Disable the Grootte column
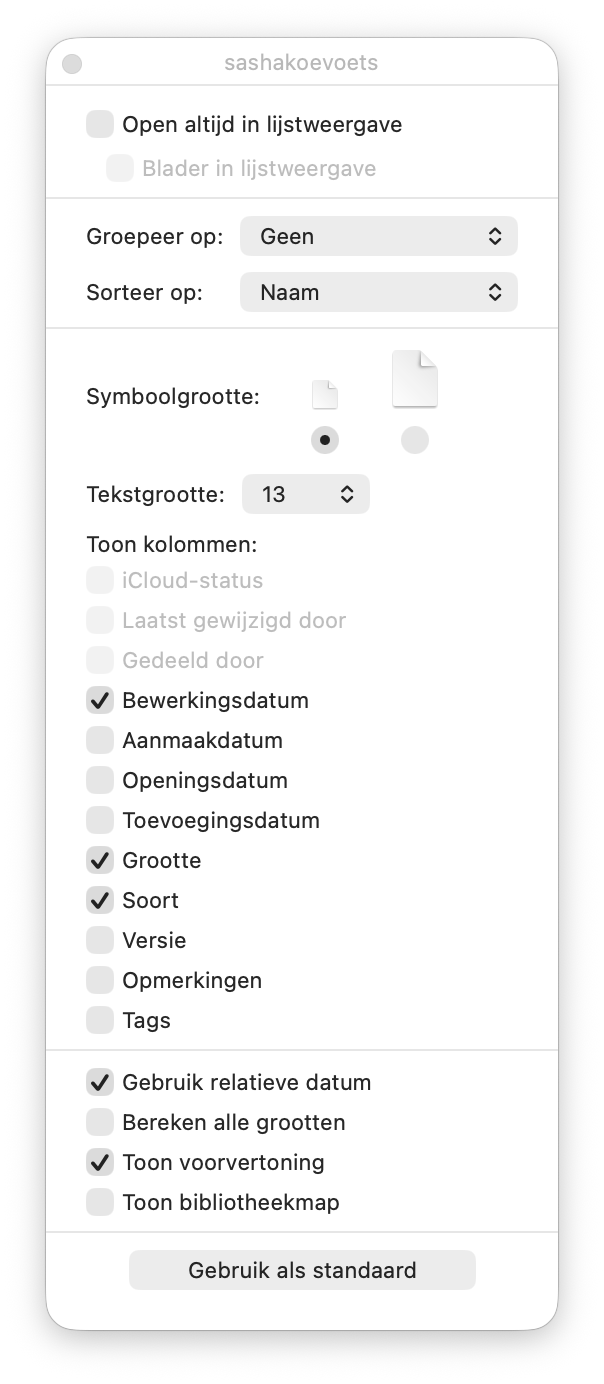 pos(100,861)
